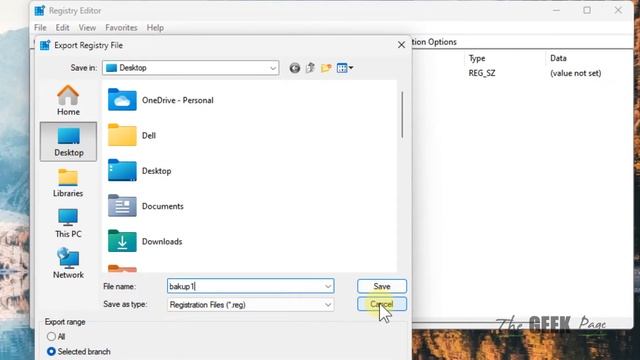Expand the view menu dropdown arrow
Image resolution: width=640 pixels, height=360 pixels.
[351, 68]
